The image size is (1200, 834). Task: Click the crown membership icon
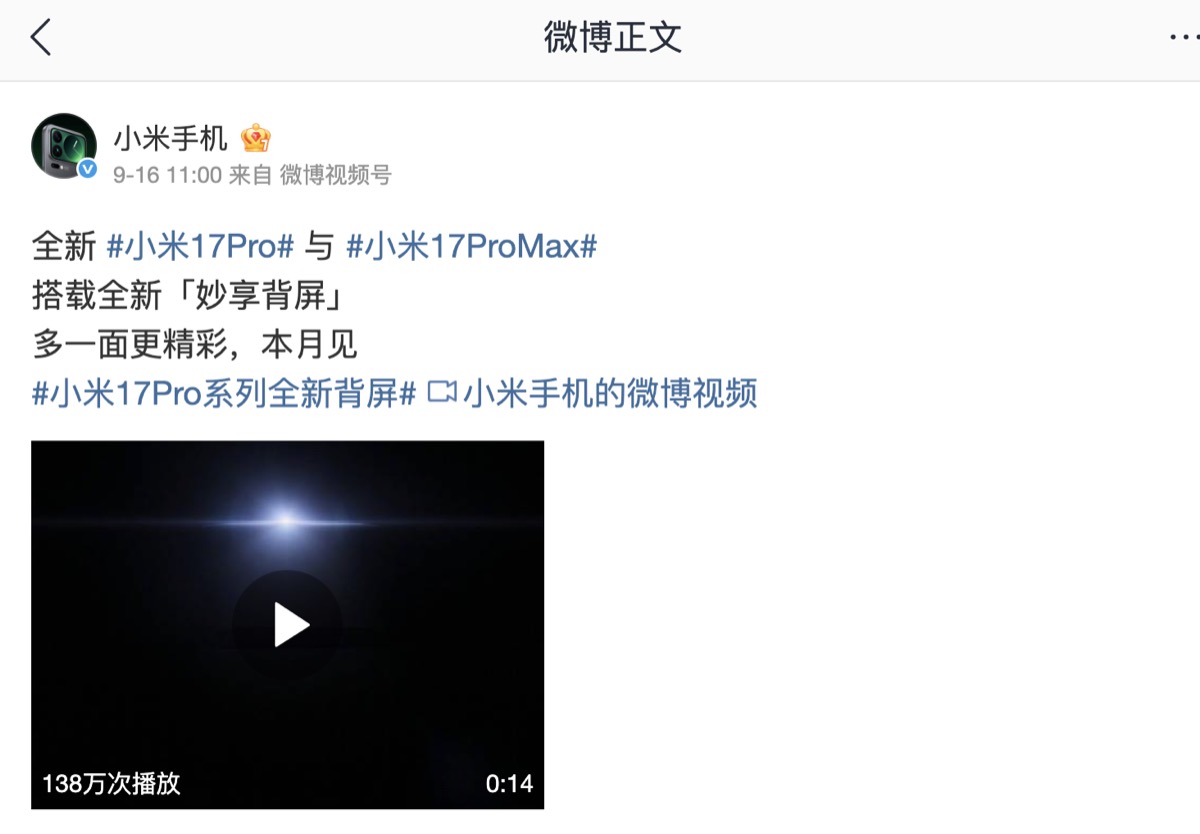(256, 138)
